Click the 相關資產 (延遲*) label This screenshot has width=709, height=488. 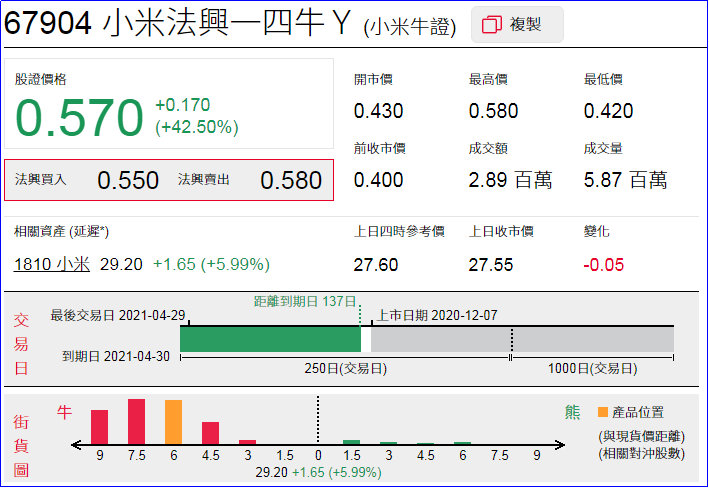[61, 232]
